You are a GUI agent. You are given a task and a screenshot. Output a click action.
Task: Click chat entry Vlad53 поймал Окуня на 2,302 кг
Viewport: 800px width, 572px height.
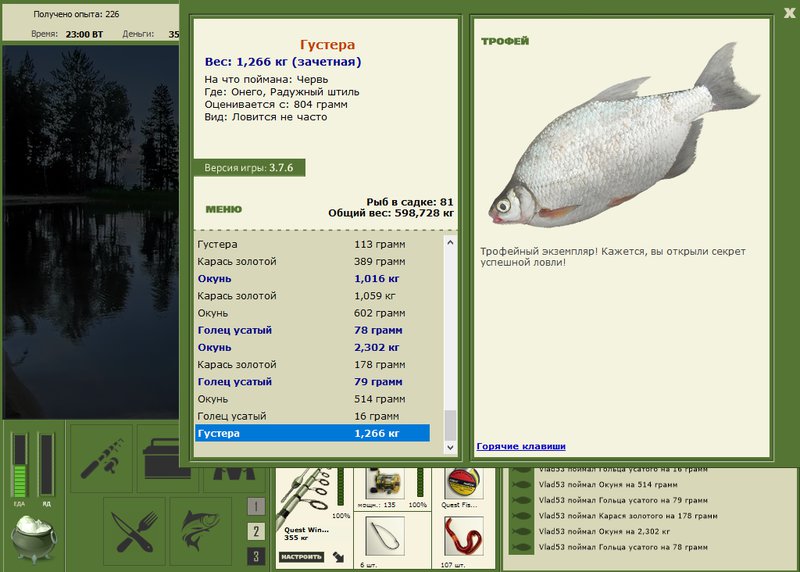[x=605, y=531]
